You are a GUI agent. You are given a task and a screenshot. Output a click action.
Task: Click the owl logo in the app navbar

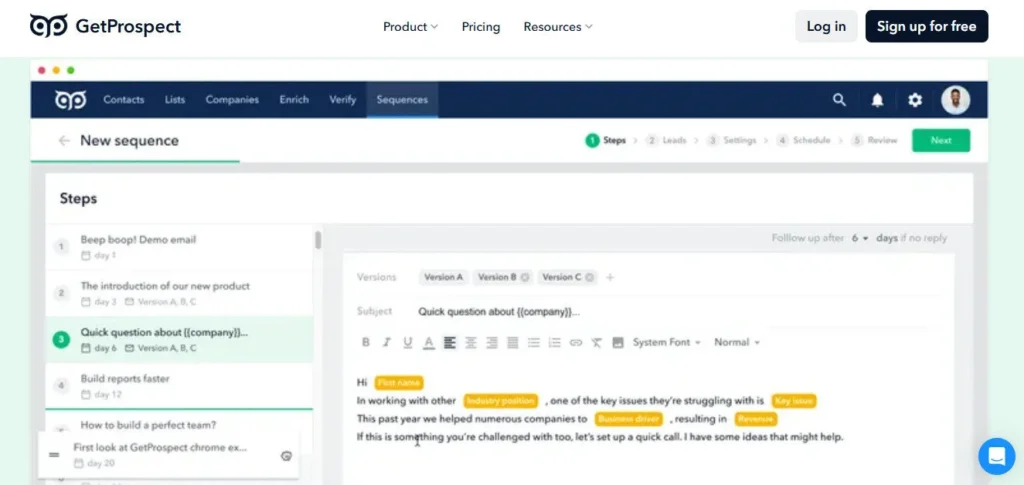click(71, 100)
